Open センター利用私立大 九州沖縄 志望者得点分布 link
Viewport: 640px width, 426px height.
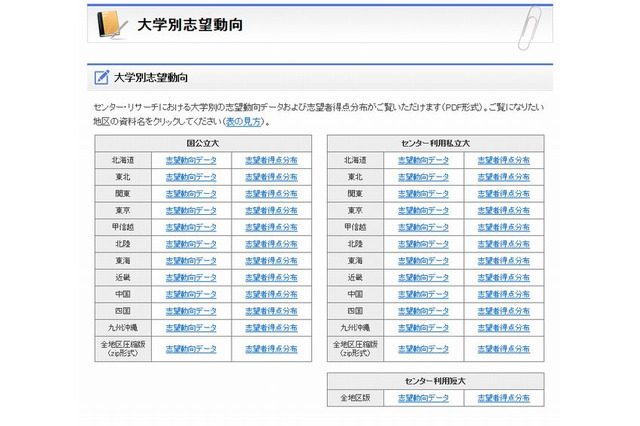(x=504, y=328)
